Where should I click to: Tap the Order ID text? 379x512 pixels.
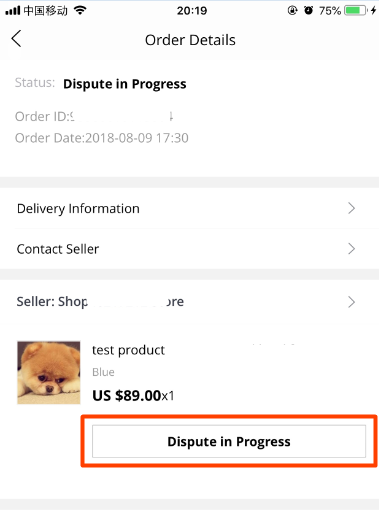94,117
